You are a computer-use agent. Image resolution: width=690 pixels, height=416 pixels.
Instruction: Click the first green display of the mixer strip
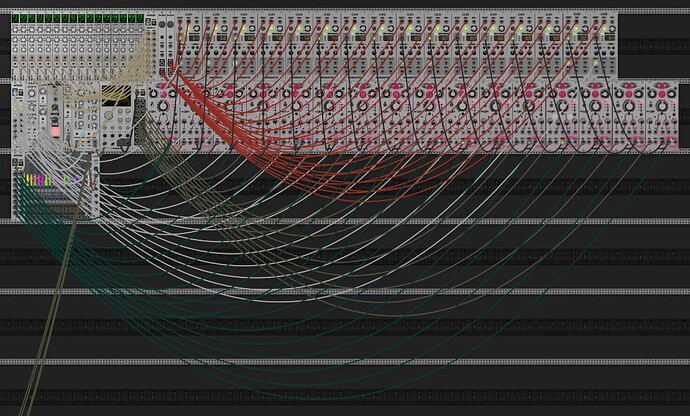tap(15, 18)
